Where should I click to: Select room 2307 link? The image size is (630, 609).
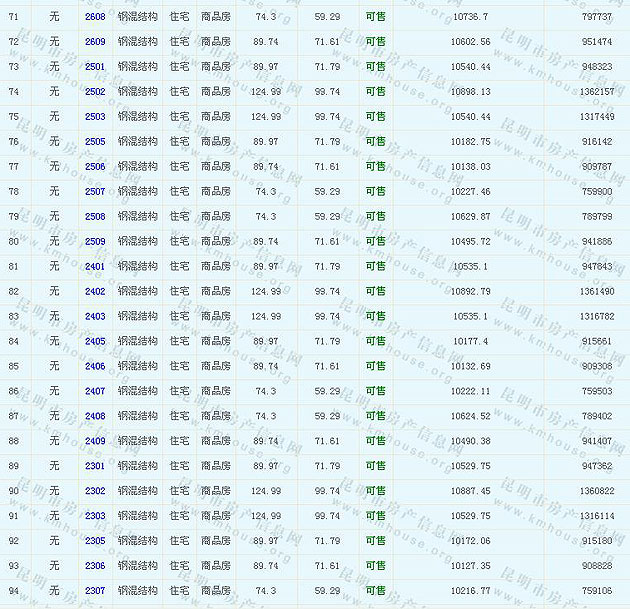[95, 591]
